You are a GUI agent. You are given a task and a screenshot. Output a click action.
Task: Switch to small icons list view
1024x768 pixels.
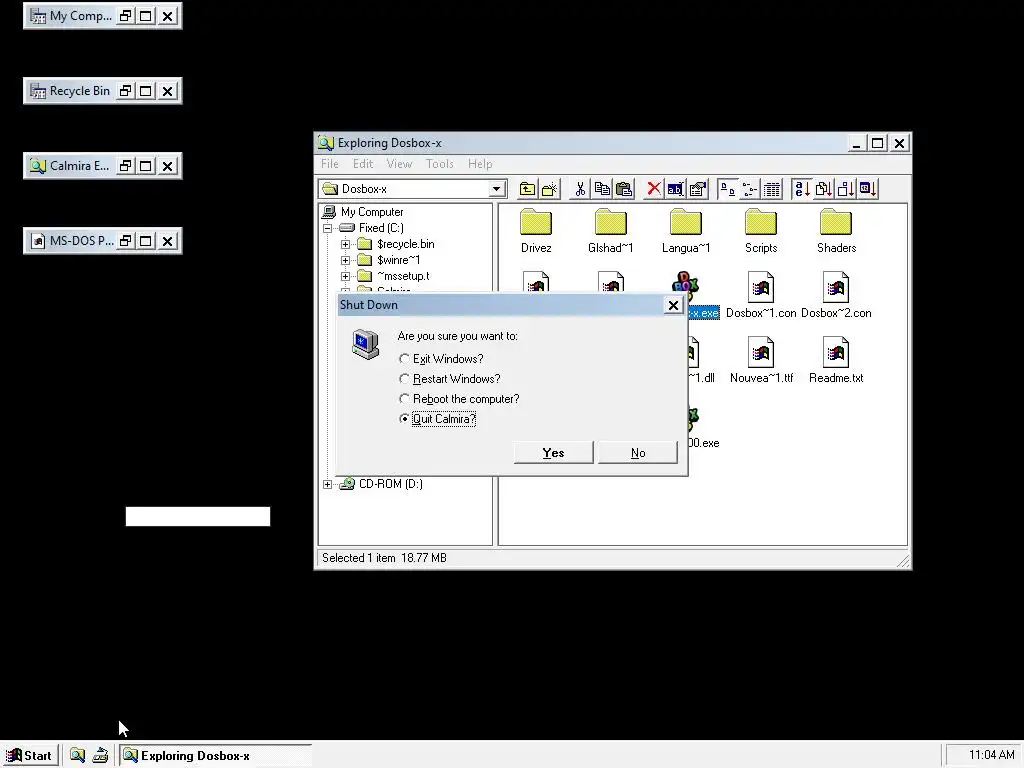(750, 189)
